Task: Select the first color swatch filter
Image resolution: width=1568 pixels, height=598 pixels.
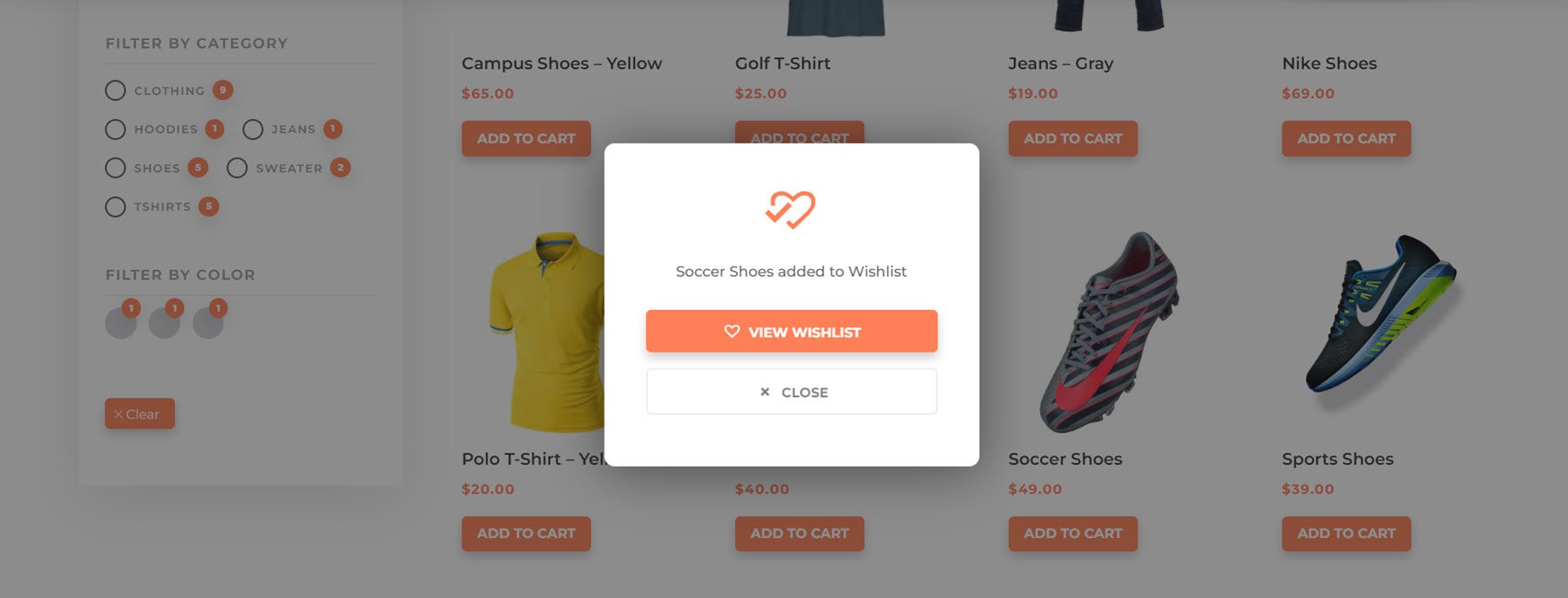Action: (x=120, y=321)
